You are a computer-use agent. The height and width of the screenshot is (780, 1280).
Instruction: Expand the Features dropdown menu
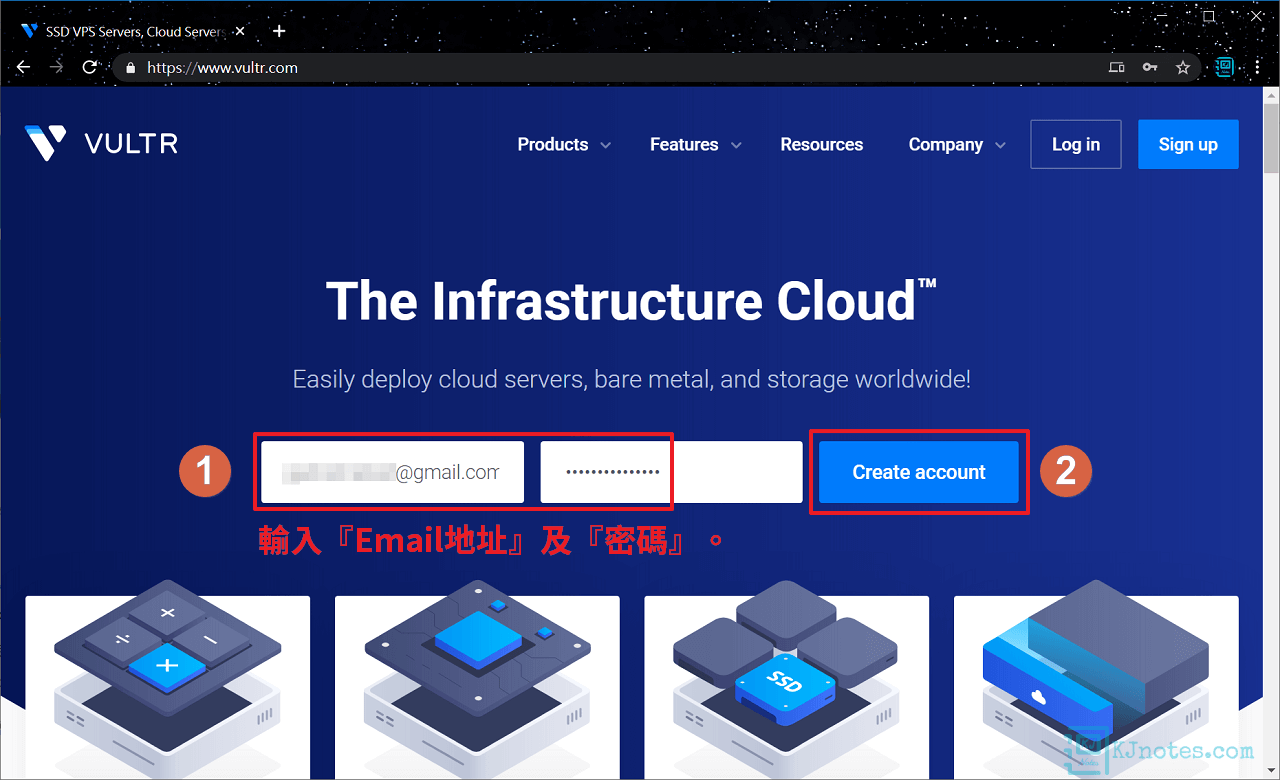tap(696, 145)
